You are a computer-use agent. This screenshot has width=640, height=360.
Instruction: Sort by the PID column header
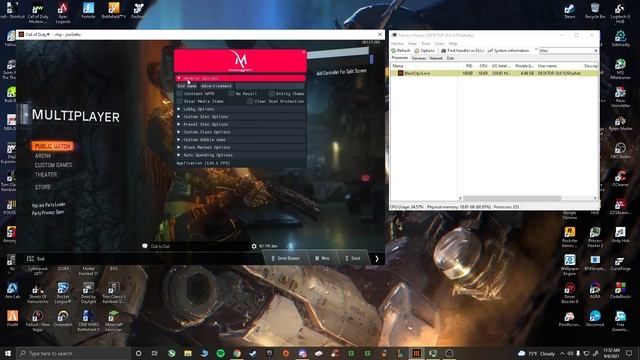click(x=469, y=66)
